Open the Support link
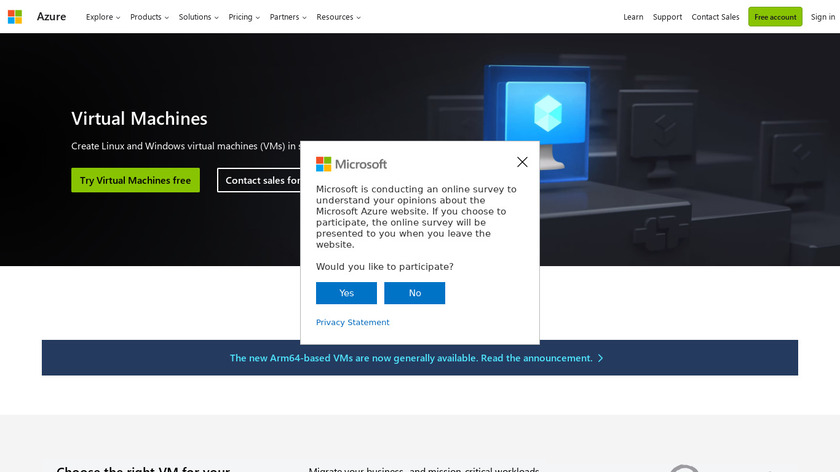840x472 pixels. point(668,17)
